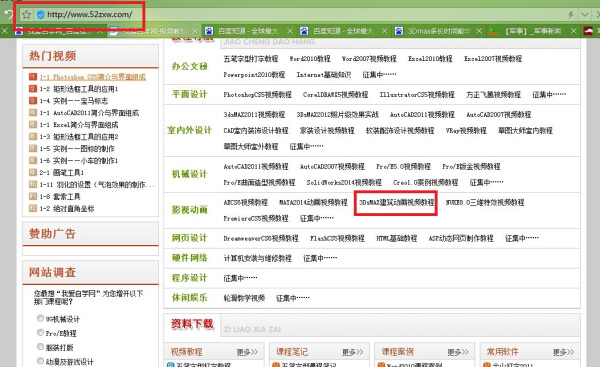Click rank 3 badge beside 1-4 实例——宝马标志
The image size is (600, 367).
tap(33, 101)
